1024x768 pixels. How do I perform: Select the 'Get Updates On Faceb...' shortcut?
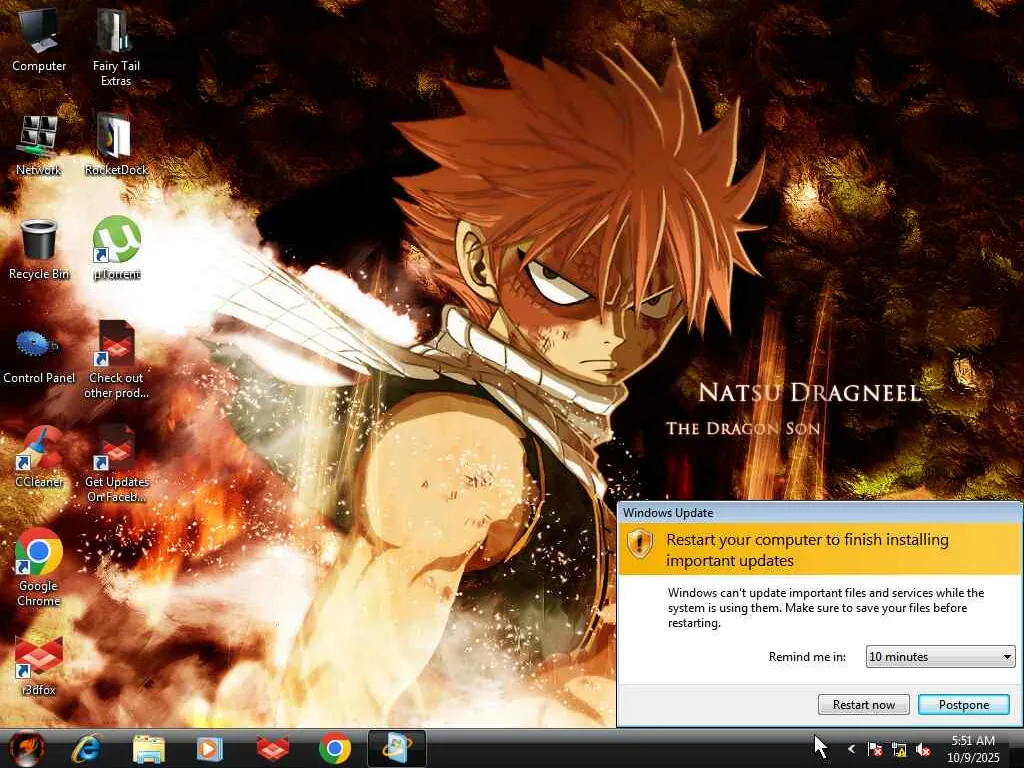[x=116, y=464]
